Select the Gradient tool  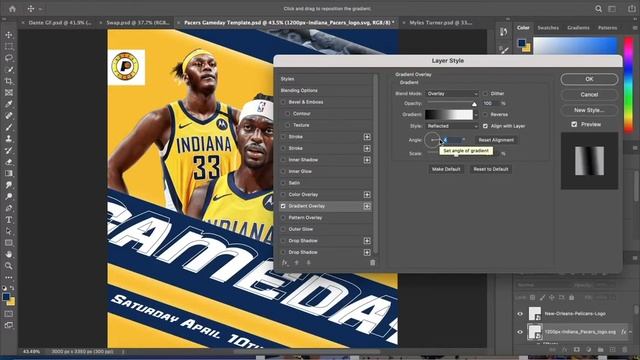point(9,173)
